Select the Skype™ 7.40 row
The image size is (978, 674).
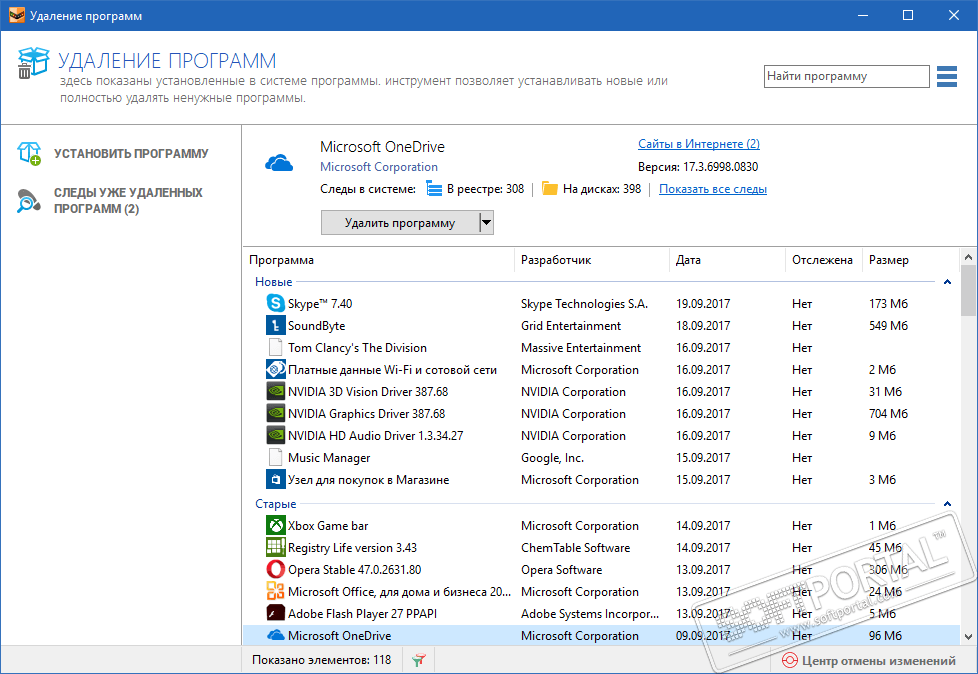pyautogui.click(x=601, y=304)
